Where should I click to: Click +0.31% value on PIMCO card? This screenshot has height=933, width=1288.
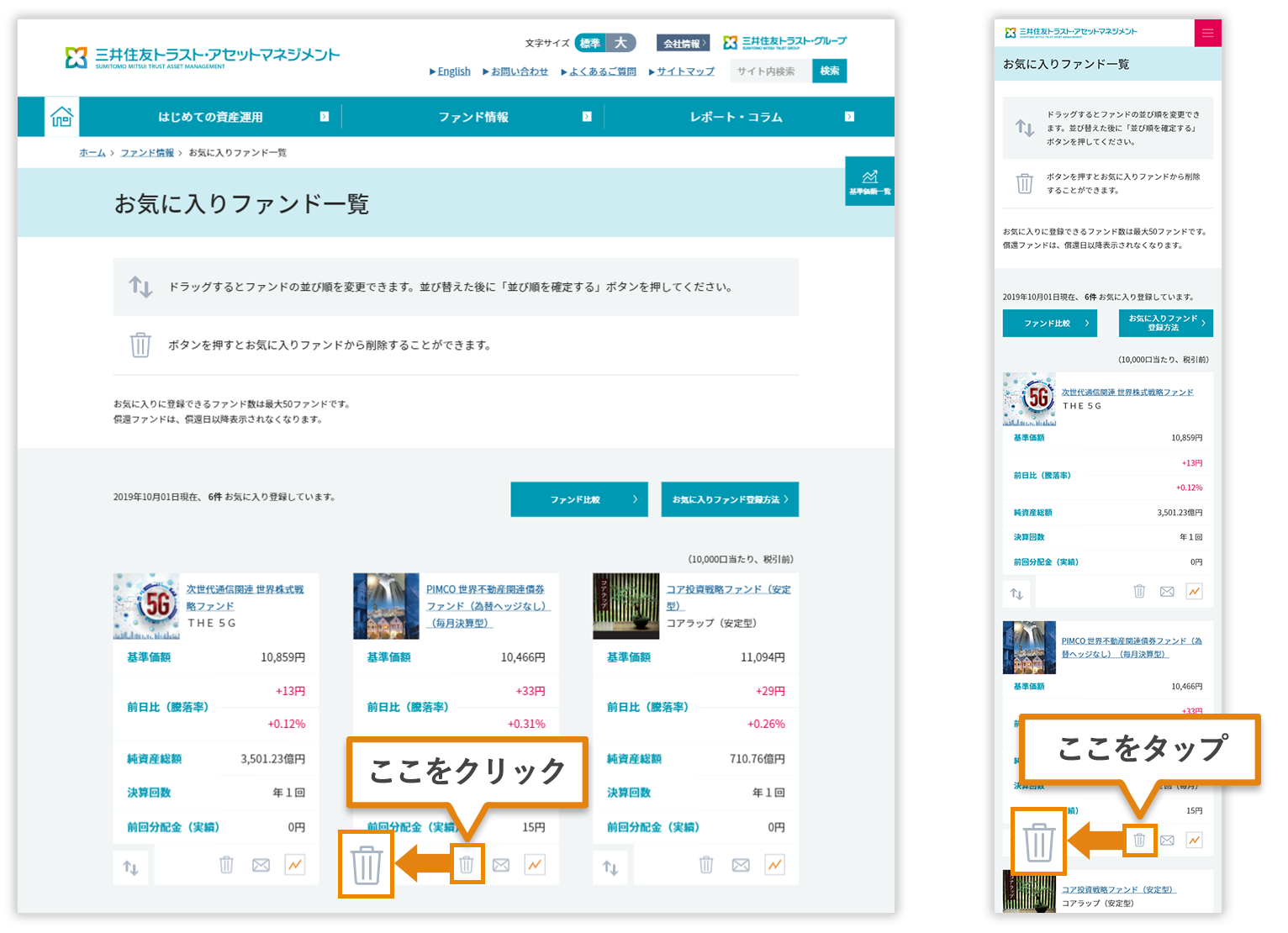coord(526,724)
